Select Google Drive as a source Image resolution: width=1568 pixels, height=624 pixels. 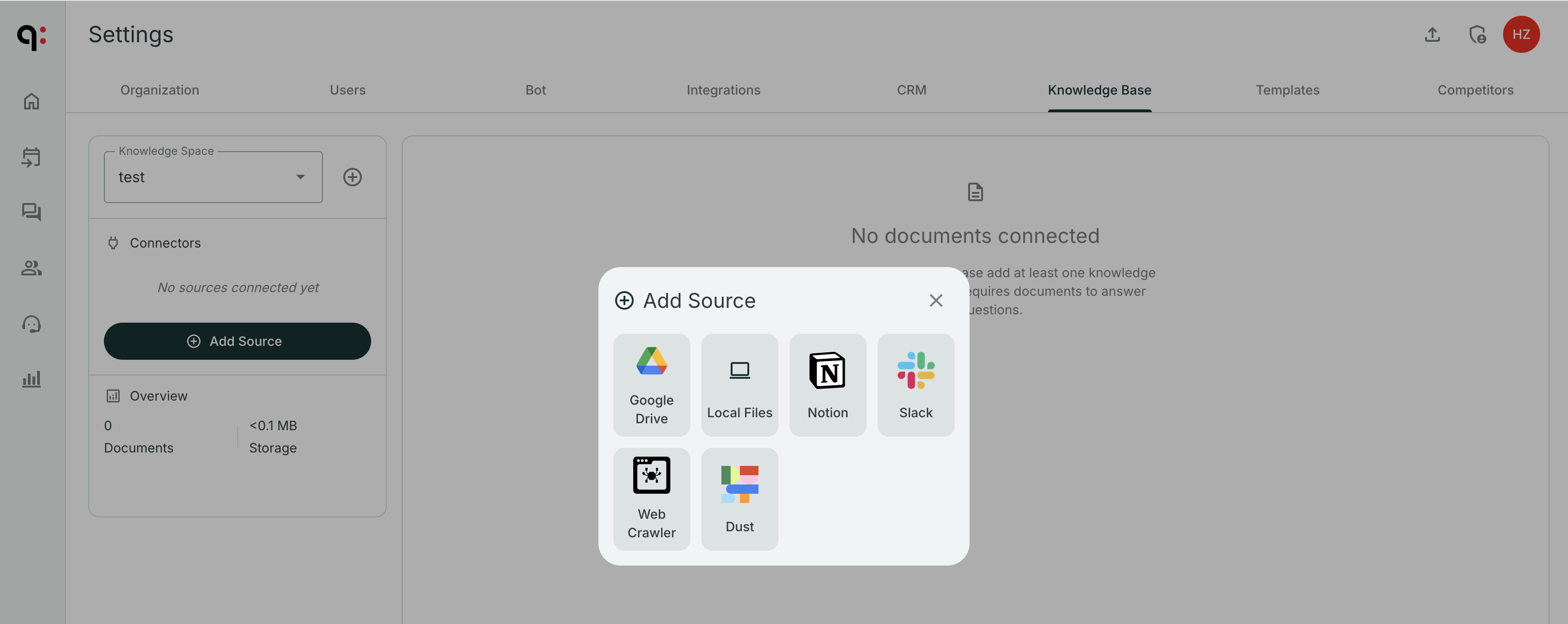pos(651,385)
